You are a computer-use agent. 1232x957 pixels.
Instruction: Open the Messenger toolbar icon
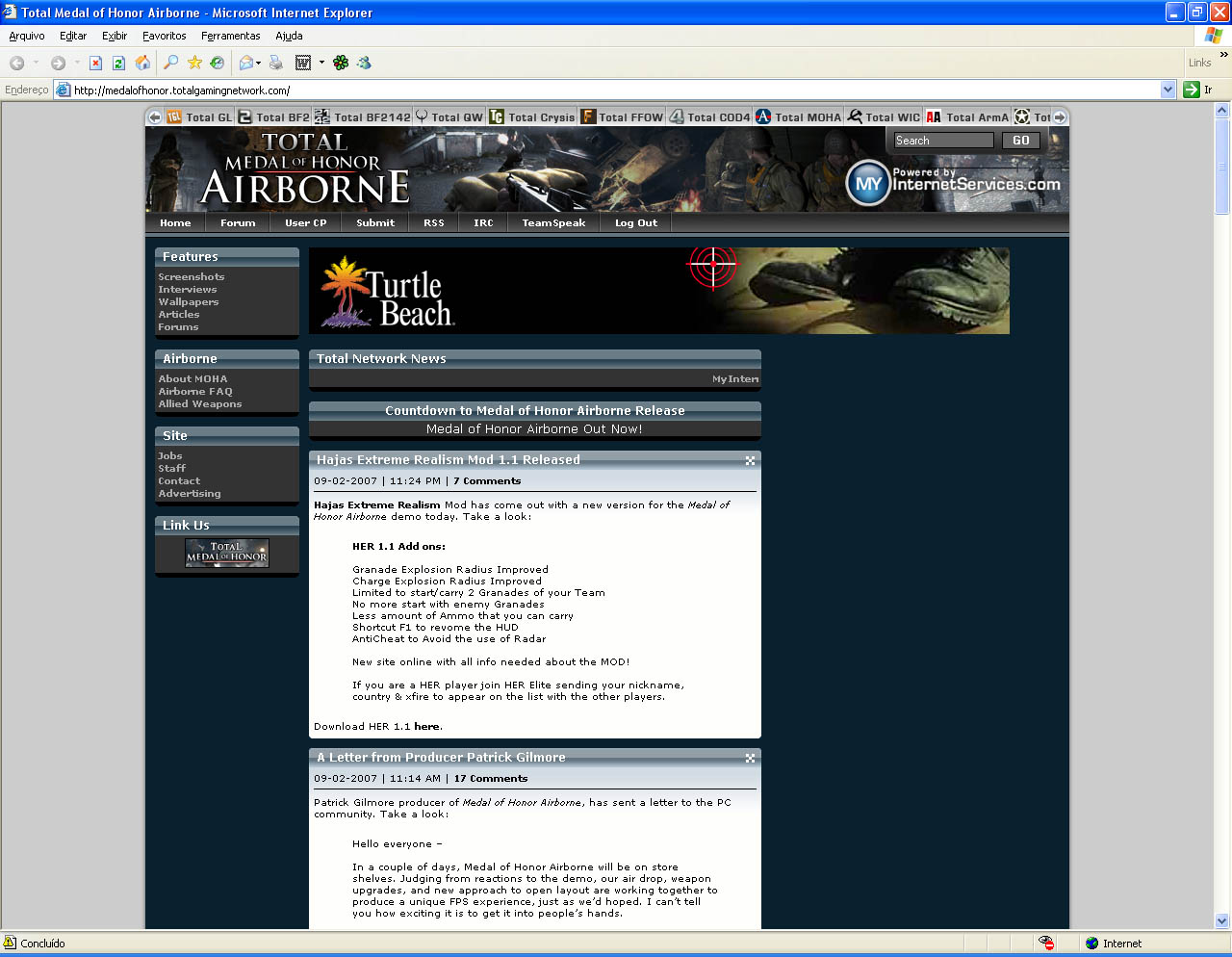(x=364, y=64)
